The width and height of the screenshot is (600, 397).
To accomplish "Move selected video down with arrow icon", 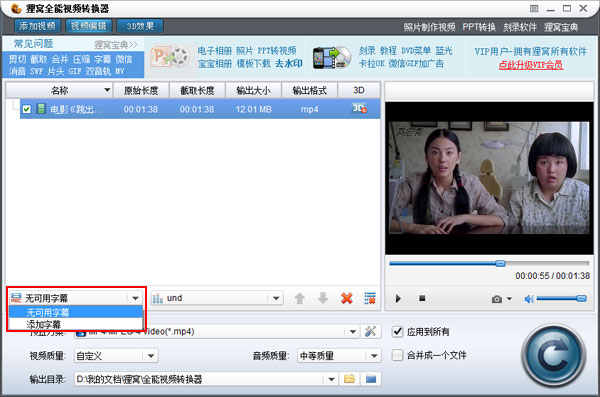I will point(323,298).
